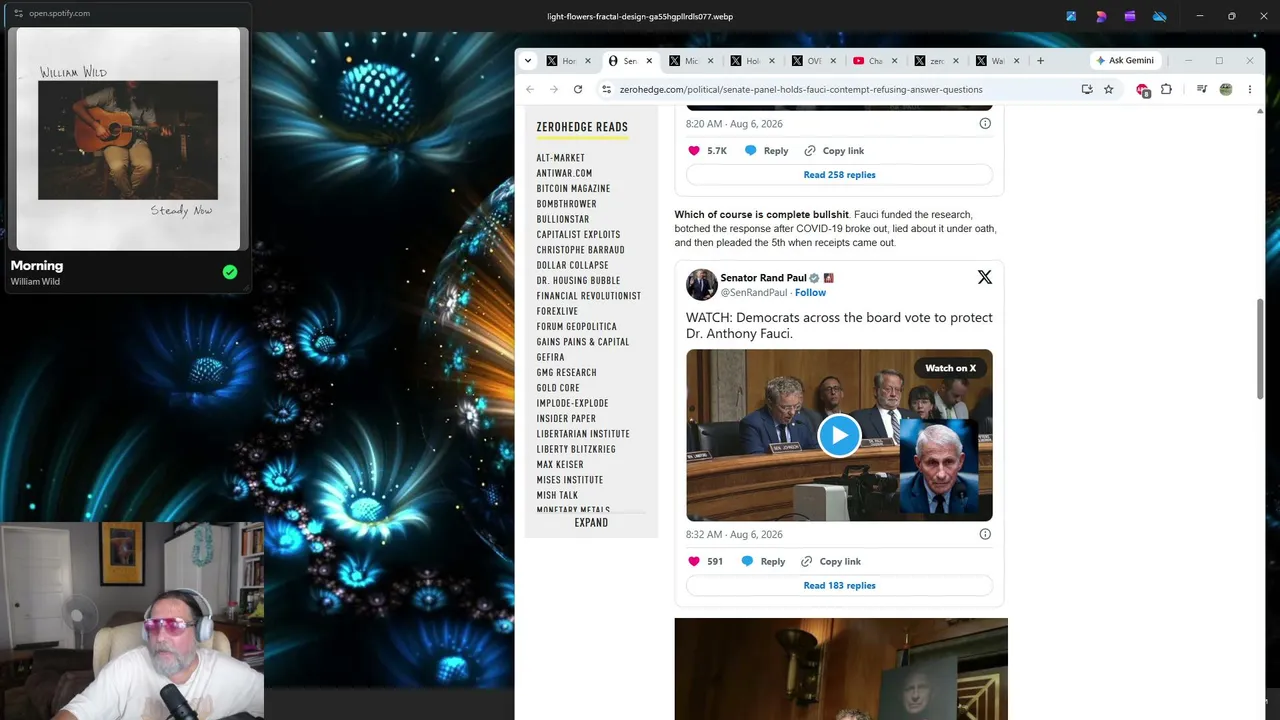Open a new Chrome tab

coord(1040,61)
